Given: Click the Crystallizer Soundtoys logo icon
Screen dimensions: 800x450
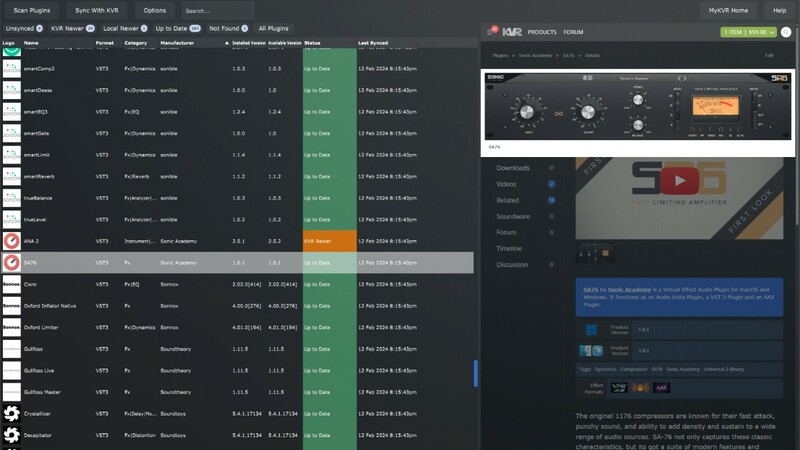Looking at the screenshot, I should pyautogui.click(x=11, y=413).
